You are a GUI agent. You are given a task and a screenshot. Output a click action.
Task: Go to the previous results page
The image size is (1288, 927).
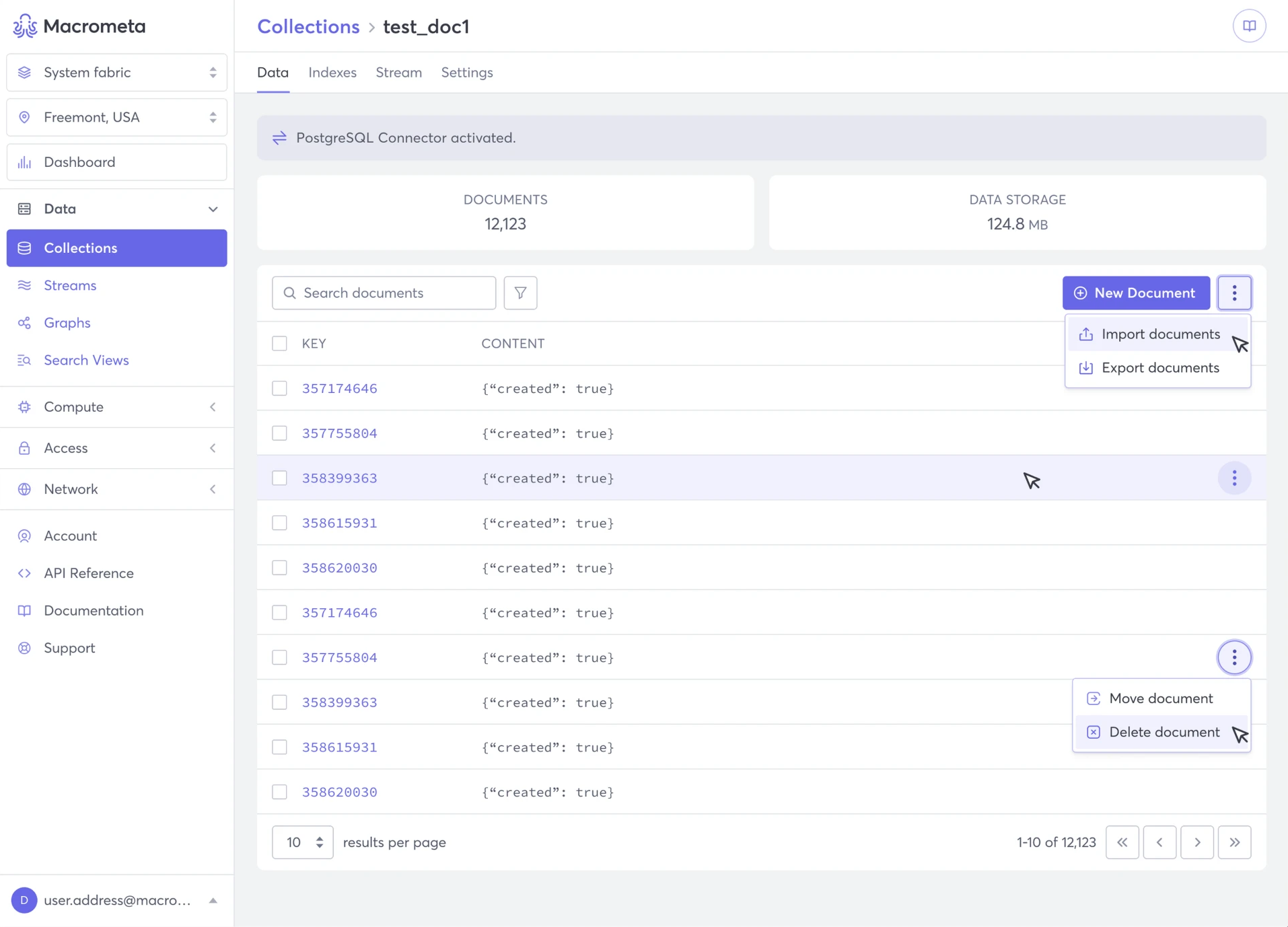pos(1159,842)
